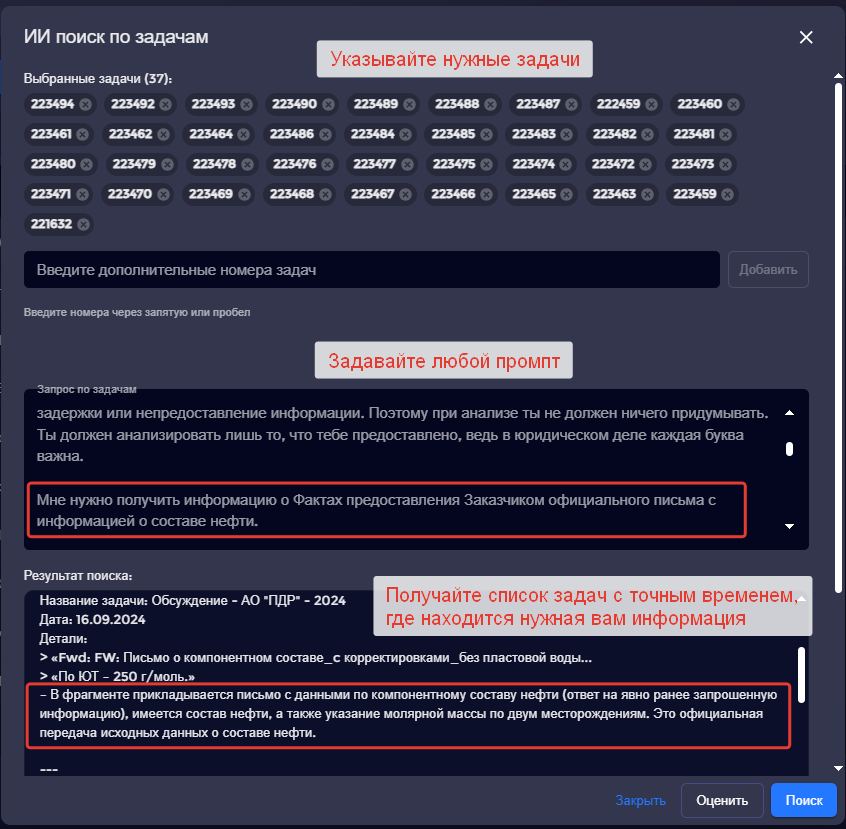This screenshot has width=846, height=829.
Task: Remove task chip 223465
Action: tap(568, 194)
